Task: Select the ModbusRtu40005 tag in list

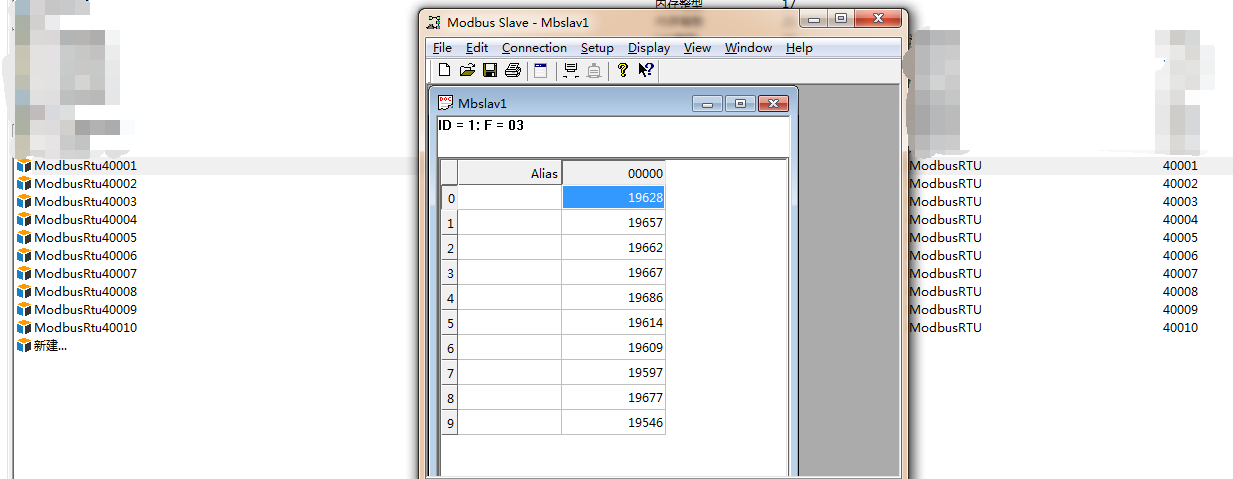Action: pyautogui.click(x=85, y=238)
